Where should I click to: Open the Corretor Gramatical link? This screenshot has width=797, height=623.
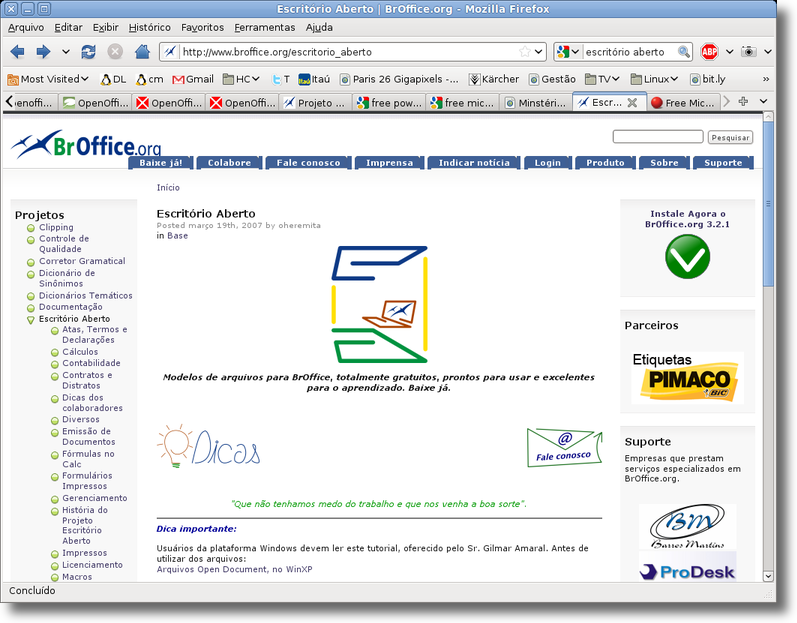point(82,261)
